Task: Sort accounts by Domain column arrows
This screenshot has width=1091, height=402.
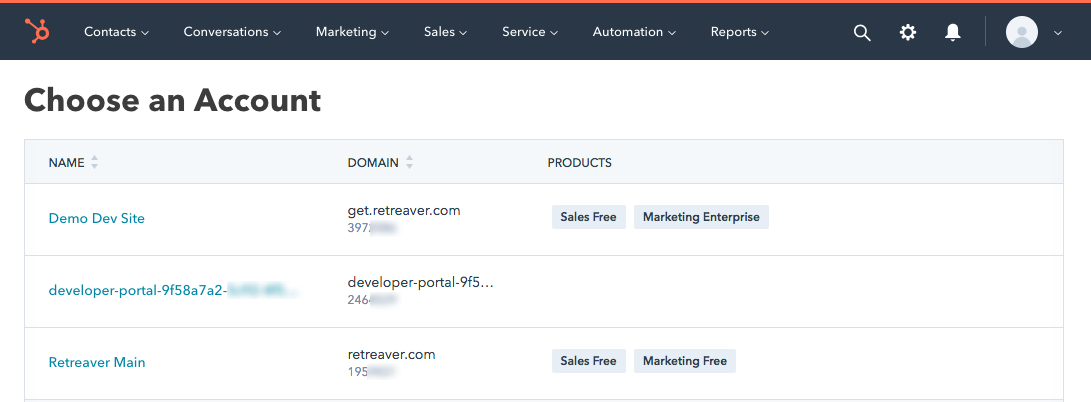Action: coord(409,162)
